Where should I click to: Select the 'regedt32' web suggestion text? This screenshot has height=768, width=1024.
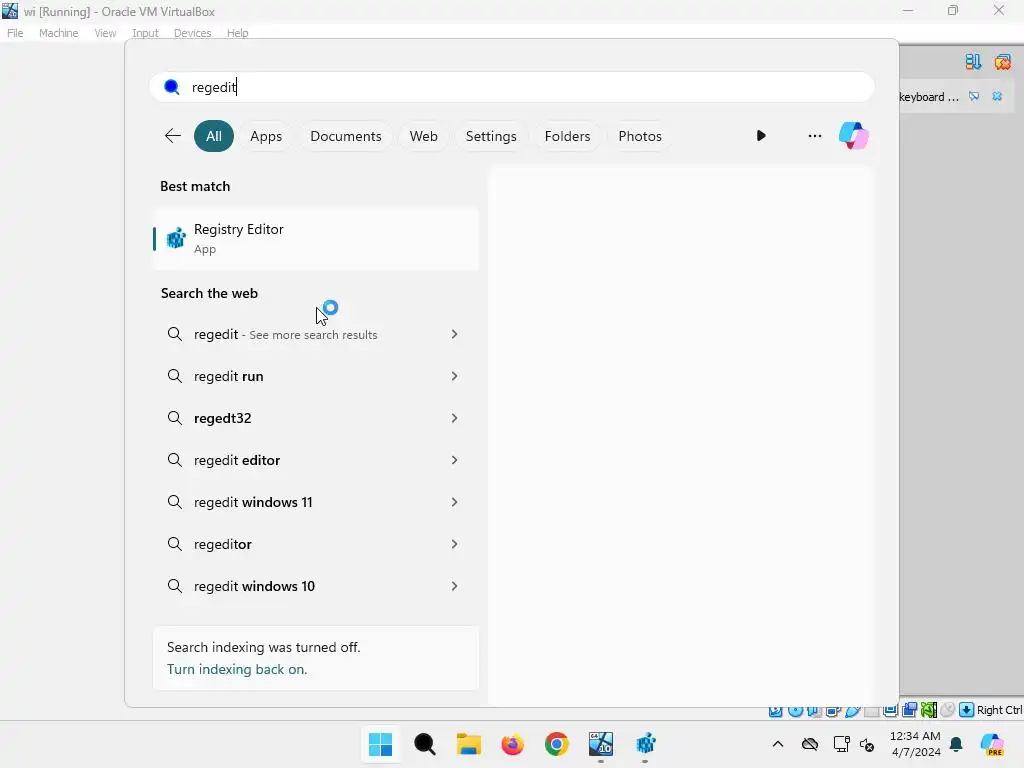pos(223,418)
